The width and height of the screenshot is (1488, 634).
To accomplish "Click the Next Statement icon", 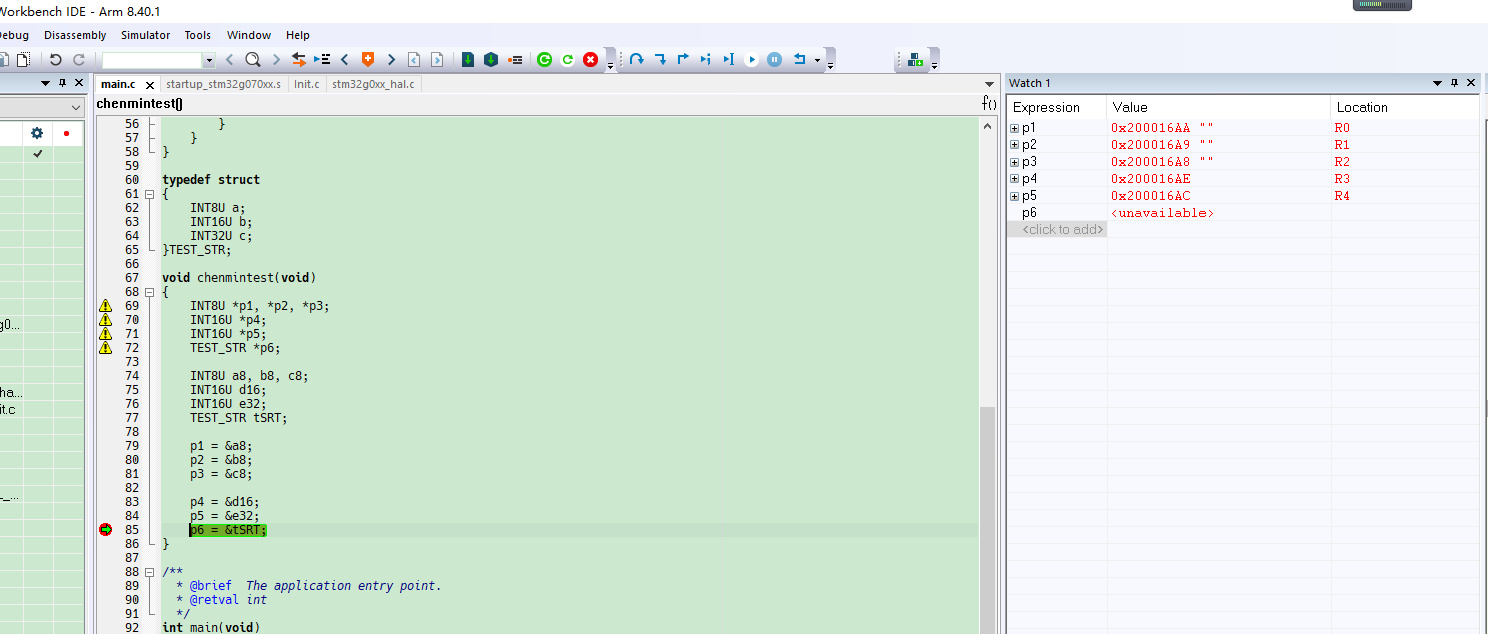I will tap(706, 60).
